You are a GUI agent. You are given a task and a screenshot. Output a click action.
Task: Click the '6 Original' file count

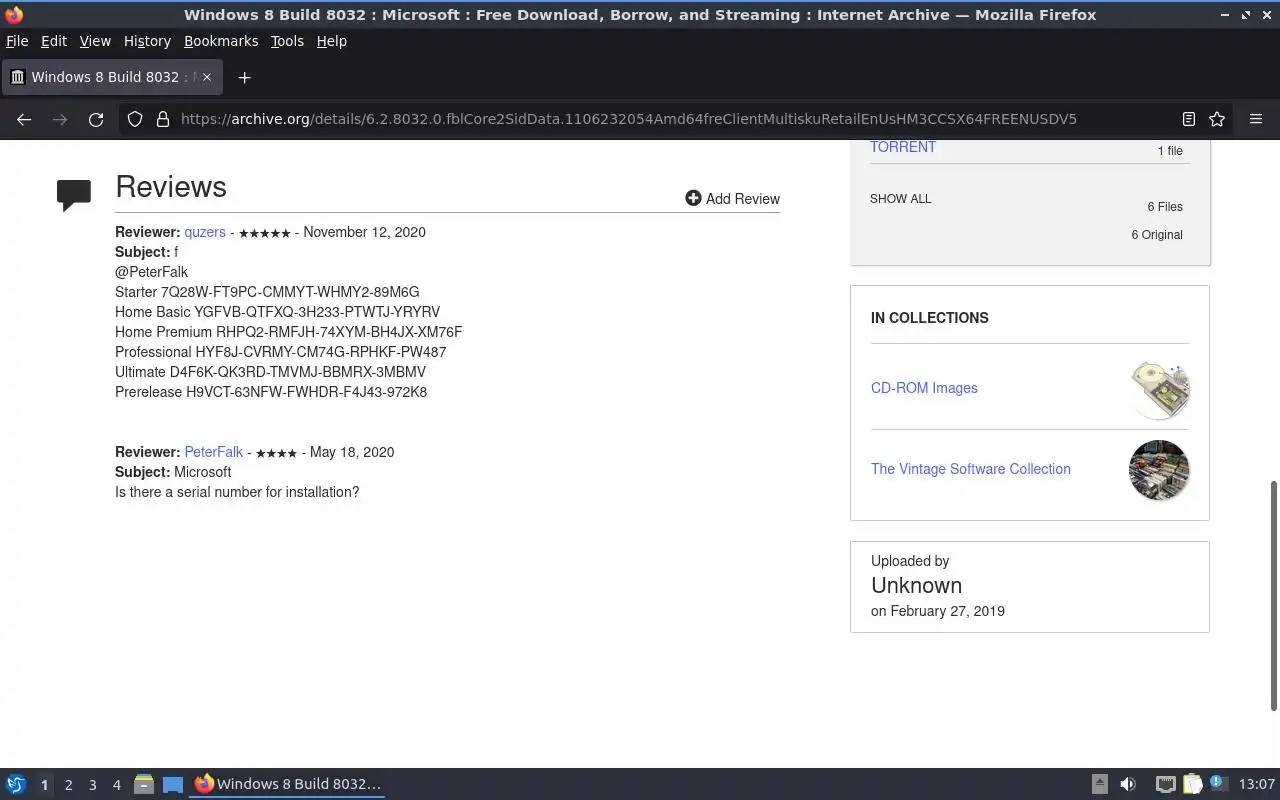tap(1157, 235)
